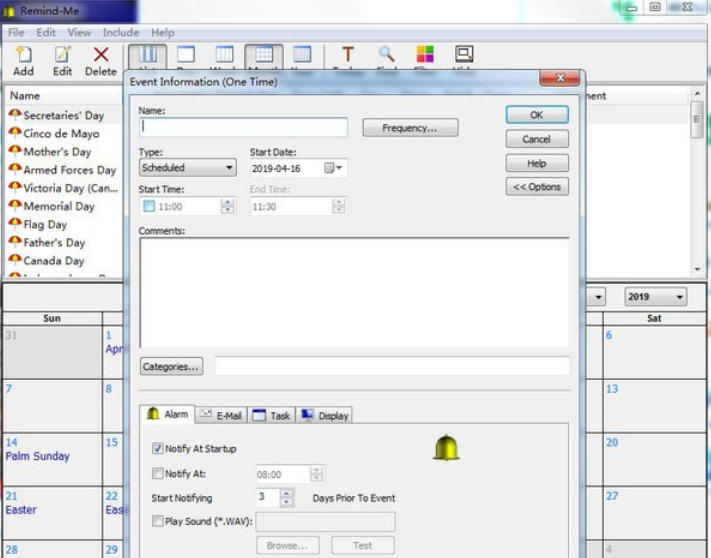This screenshot has width=711, height=558.
Task: Click the yellow alarm bell icon
Action: pos(446,448)
